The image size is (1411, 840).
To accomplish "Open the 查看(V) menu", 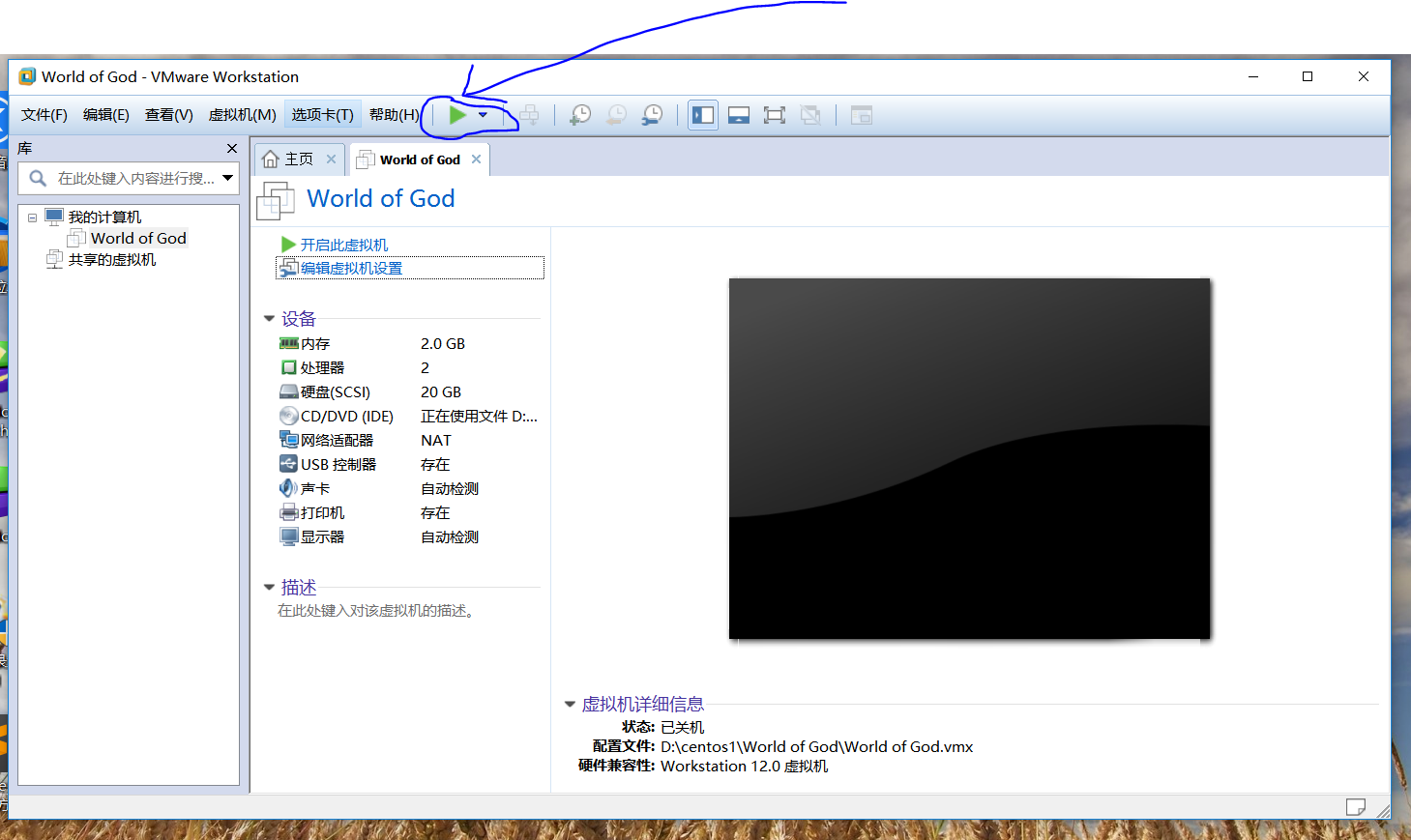I will [169, 115].
